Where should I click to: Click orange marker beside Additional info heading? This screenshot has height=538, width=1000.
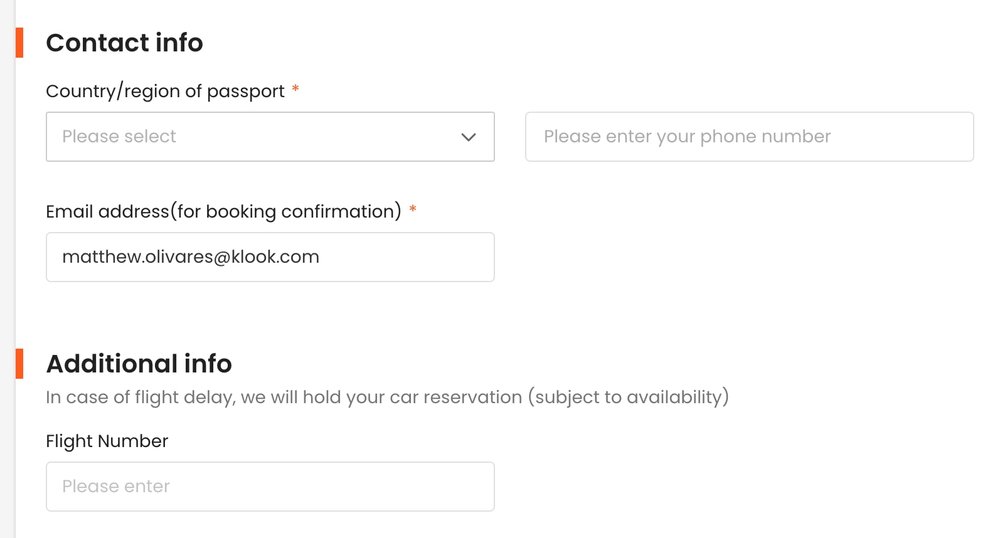click(x=19, y=363)
